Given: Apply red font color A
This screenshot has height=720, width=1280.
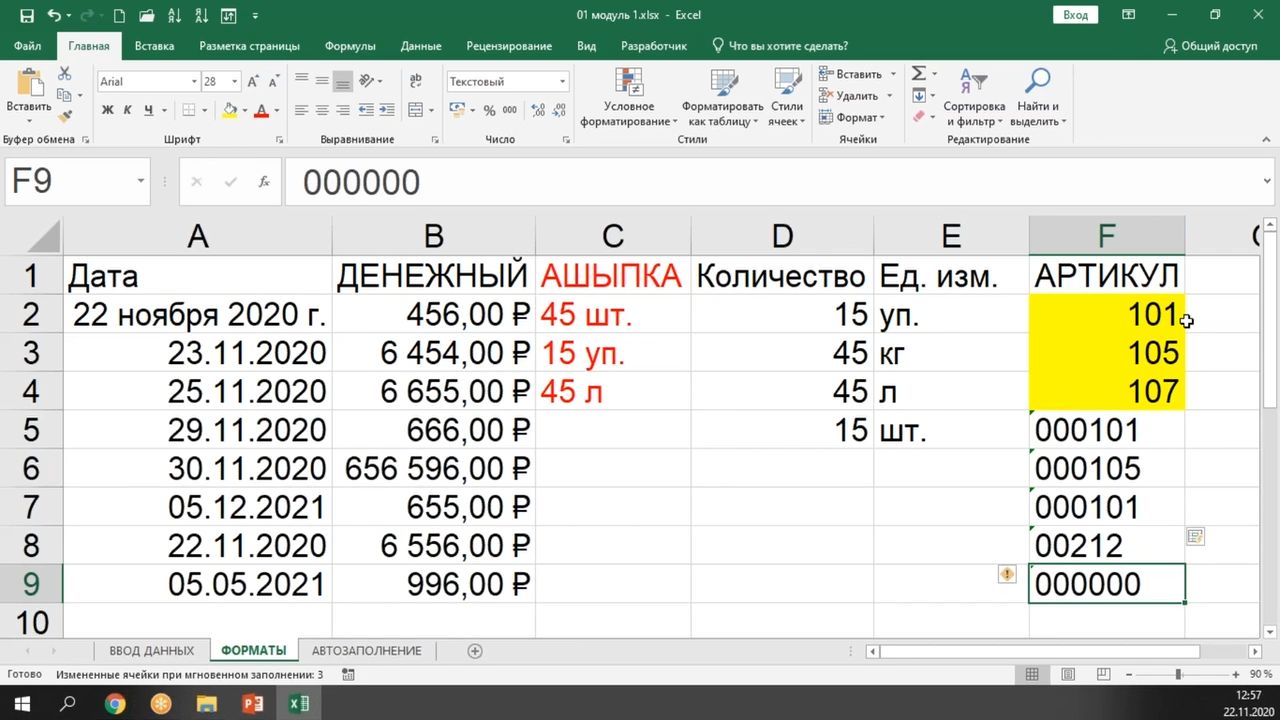Looking at the screenshot, I should pos(262,110).
